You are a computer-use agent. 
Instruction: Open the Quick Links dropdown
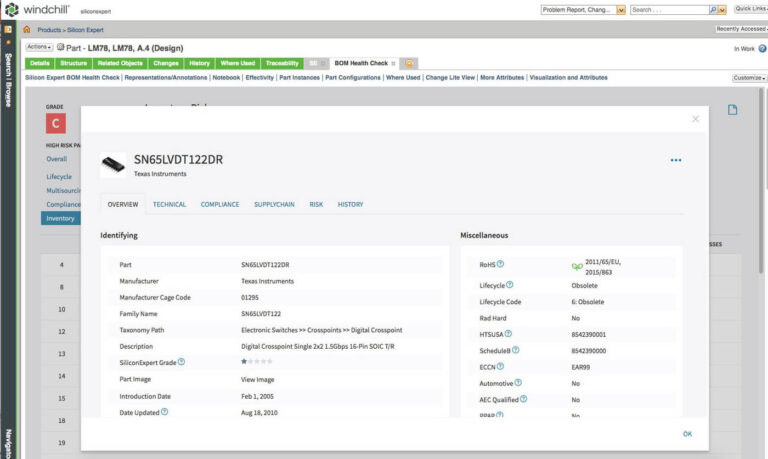[751, 9]
